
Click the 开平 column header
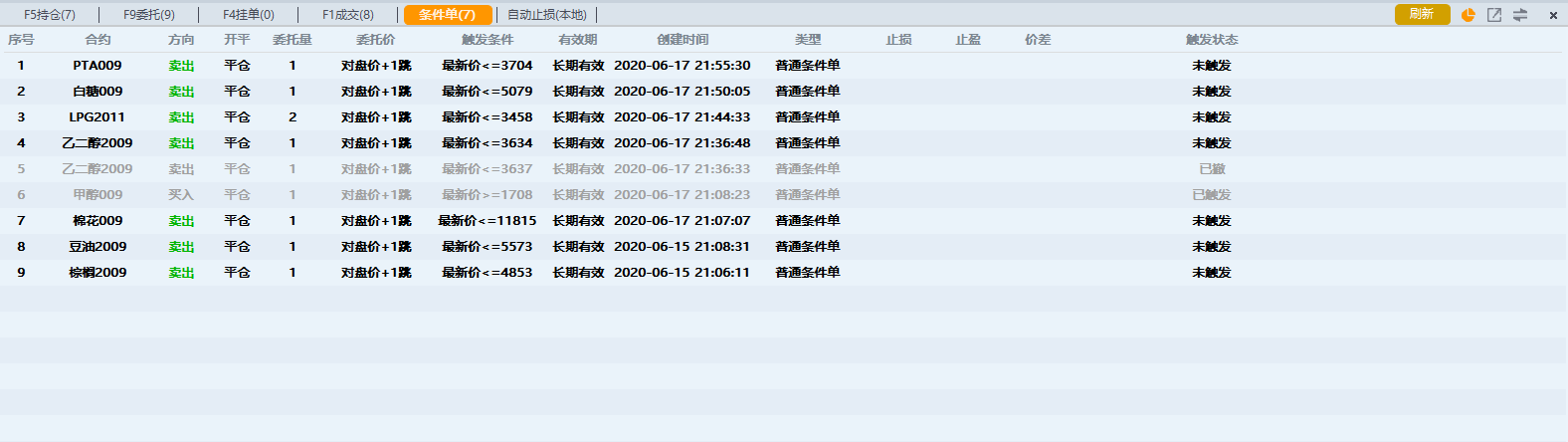coord(237,40)
